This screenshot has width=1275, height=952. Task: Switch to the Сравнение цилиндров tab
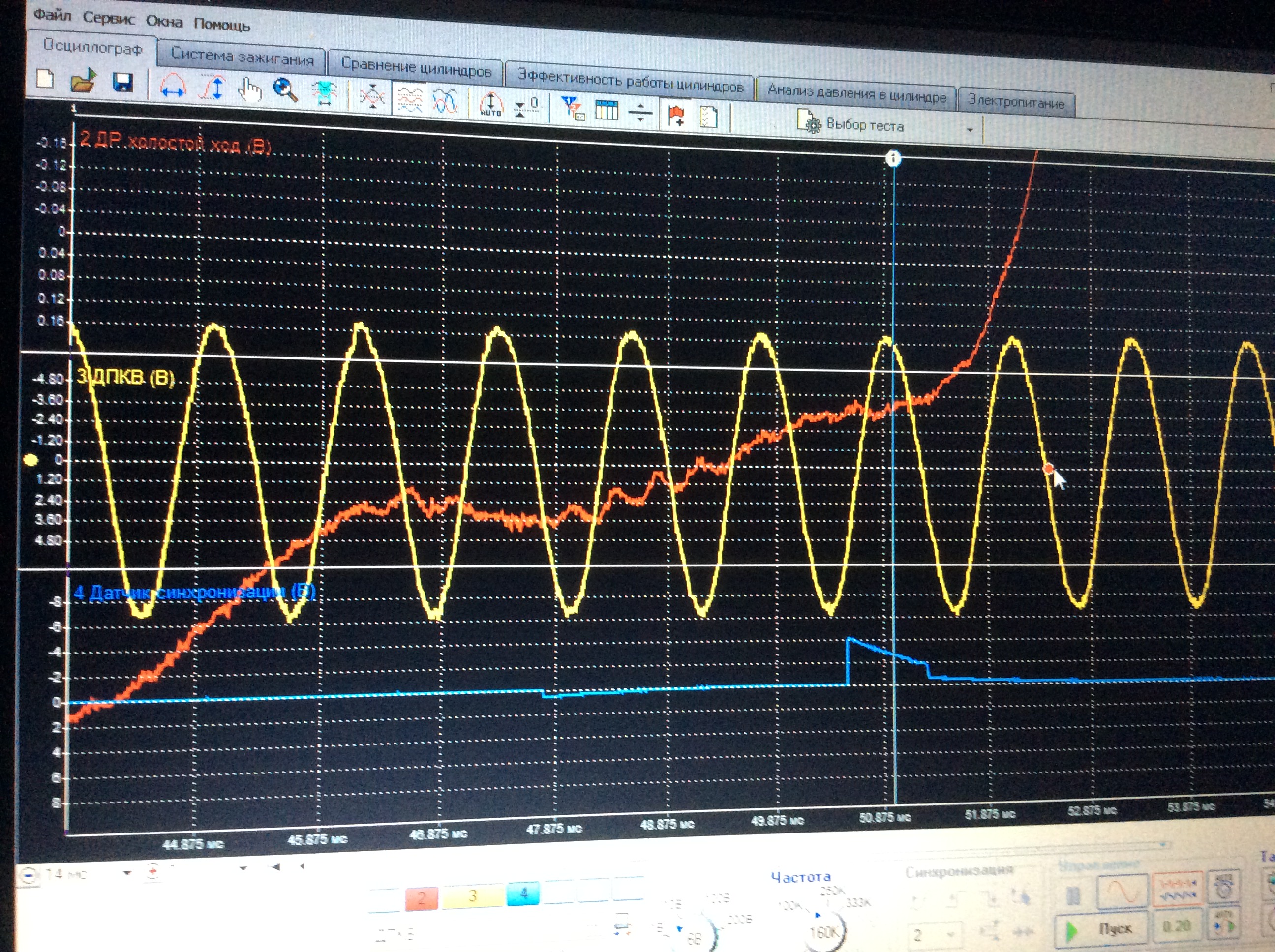coord(416,67)
